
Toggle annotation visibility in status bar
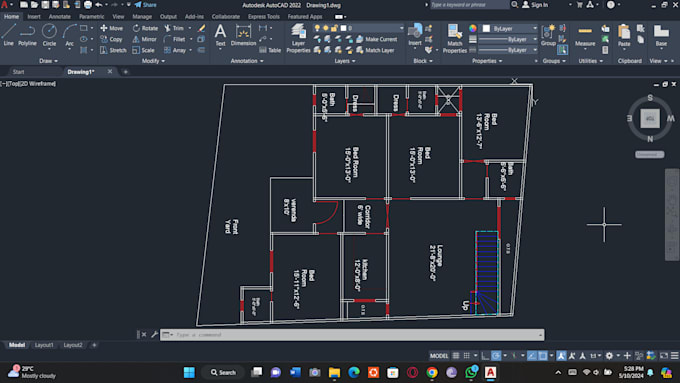coord(561,356)
